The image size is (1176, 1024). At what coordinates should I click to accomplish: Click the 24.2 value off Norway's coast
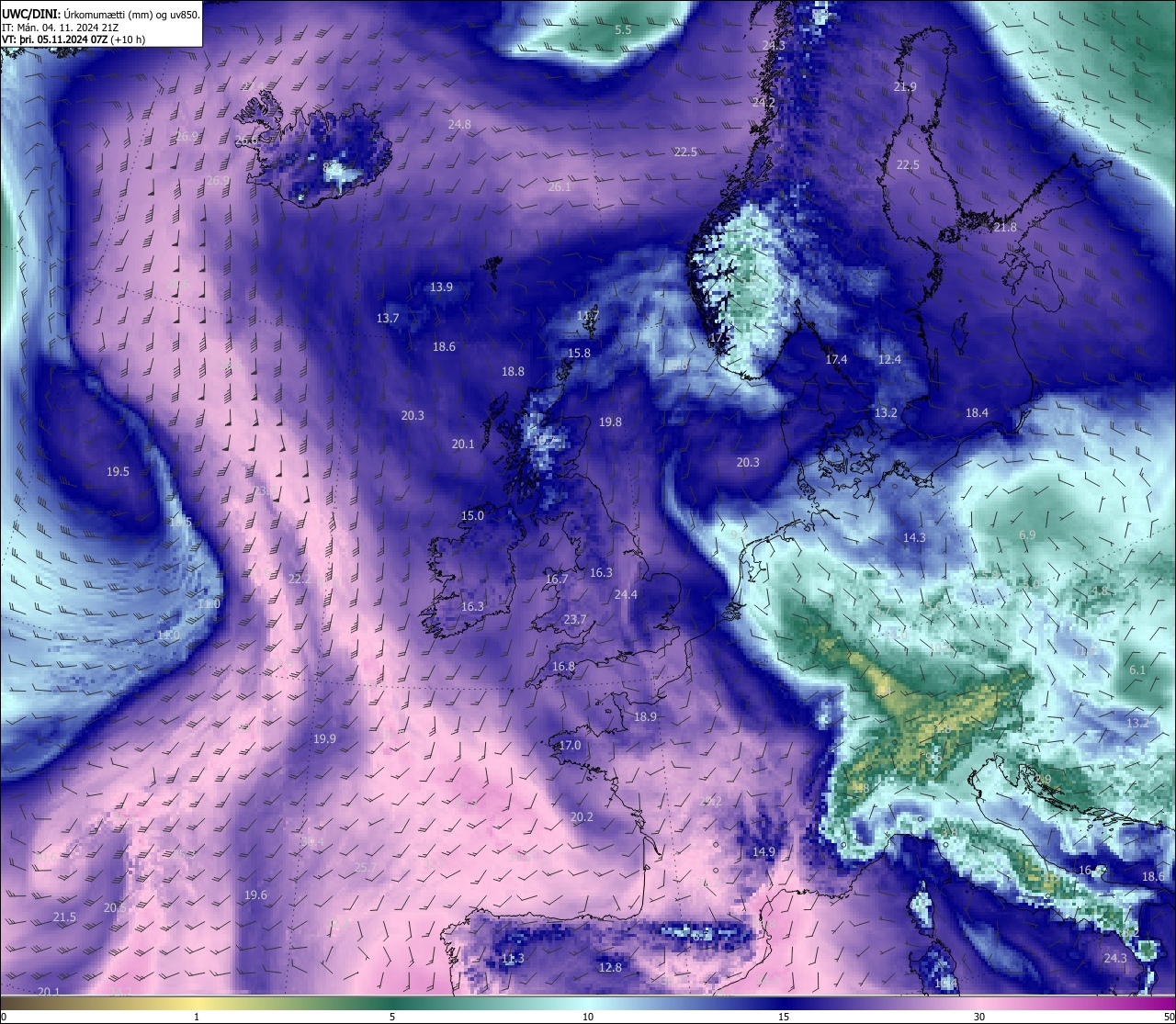pos(763,103)
